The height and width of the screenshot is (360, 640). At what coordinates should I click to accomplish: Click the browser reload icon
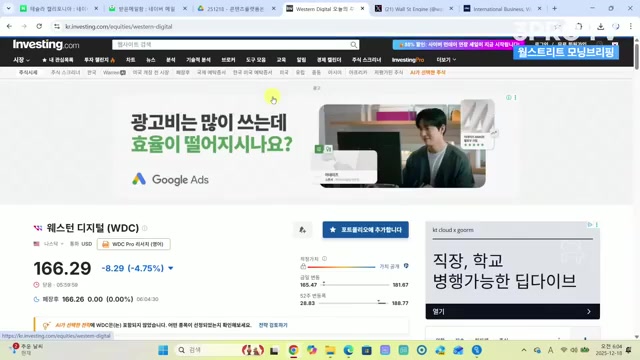[x=39, y=27]
